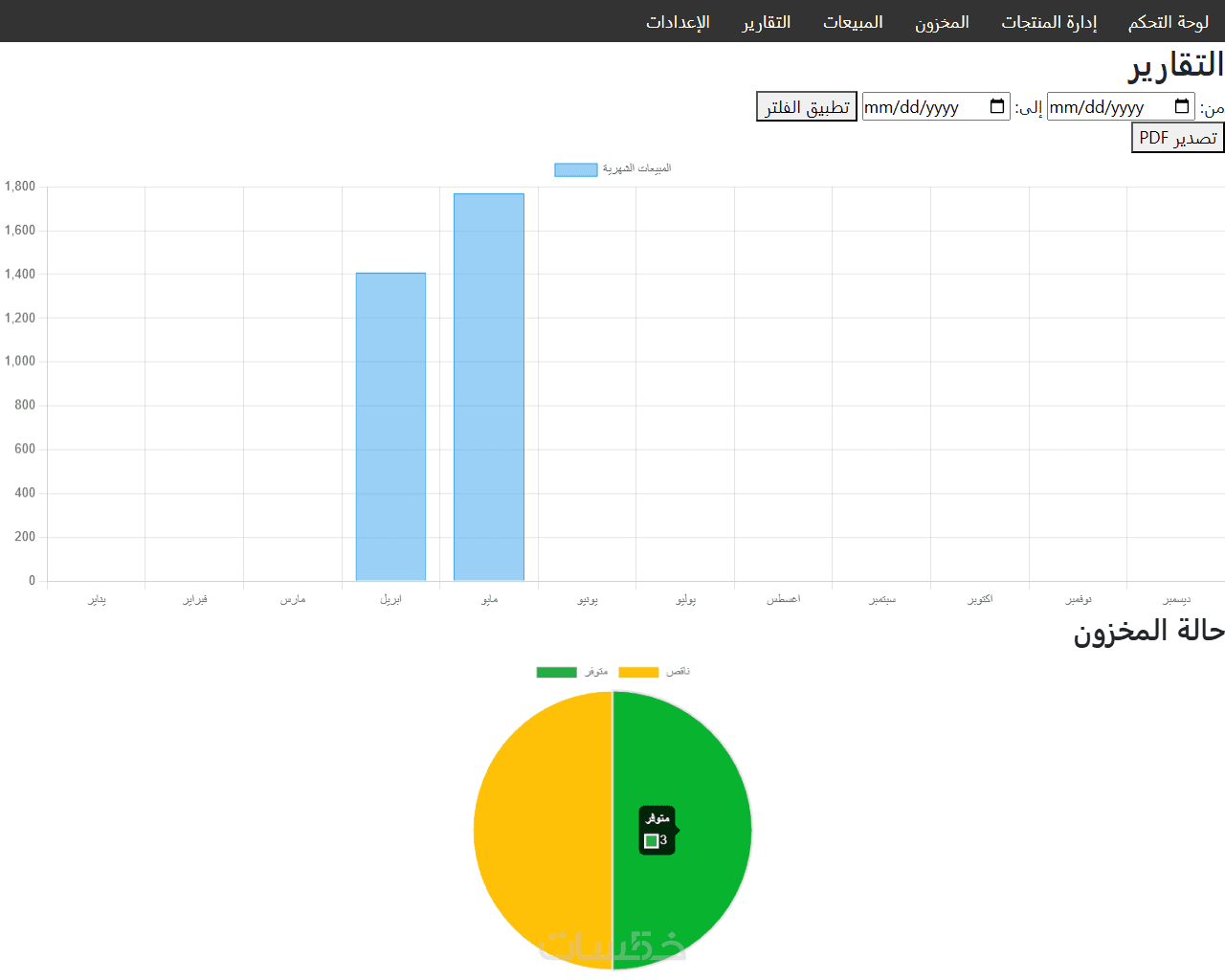Screen dimensions: 1225x980
Task: Click the المبيعات الشهرية legend text
Action: point(637,168)
